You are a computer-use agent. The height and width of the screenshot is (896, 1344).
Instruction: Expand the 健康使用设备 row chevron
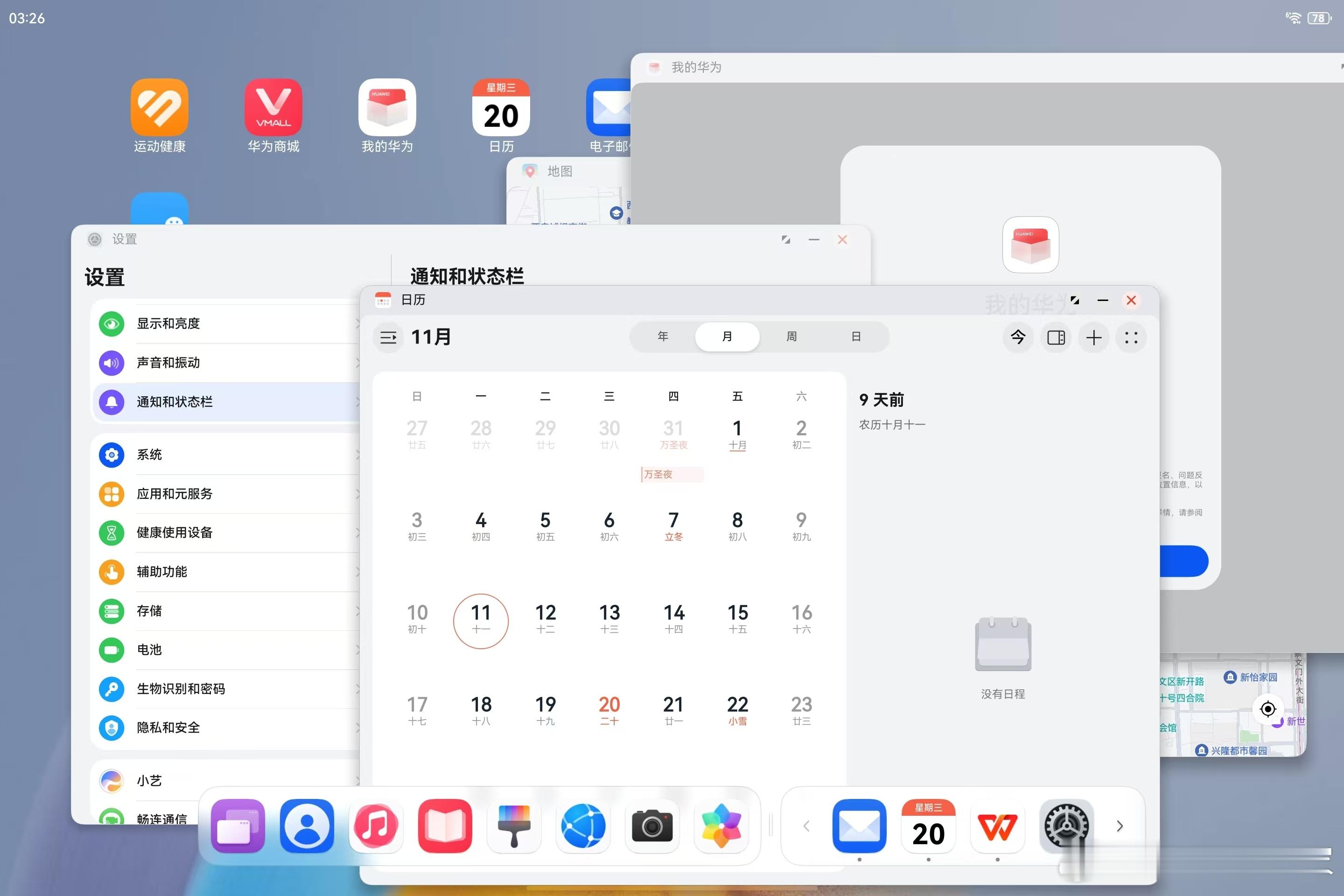pyautogui.click(x=357, y=532)
